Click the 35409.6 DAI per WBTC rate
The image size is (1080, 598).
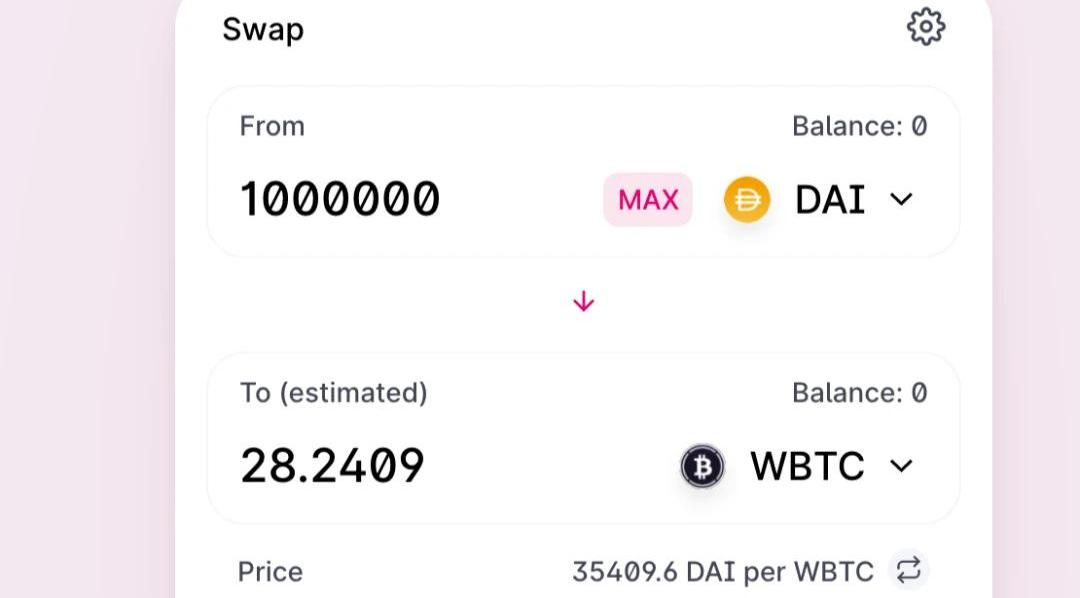[x=722, y=572]
